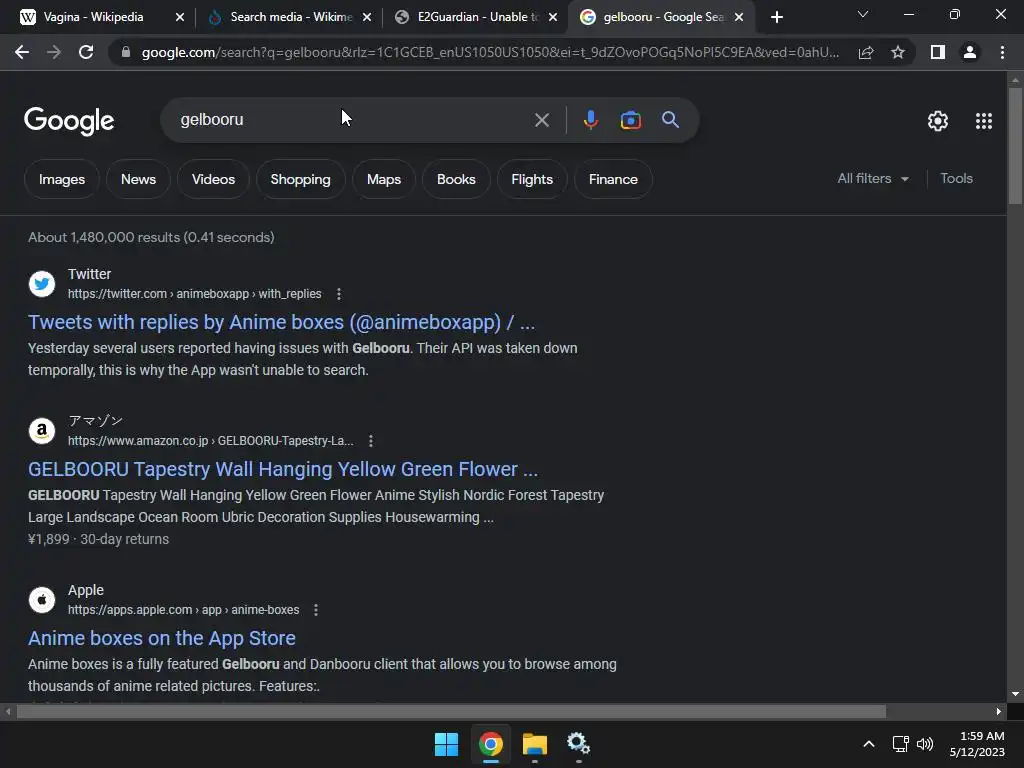Image resolution: width=1024 pixels, height=768 pixels.
Task: Filter results by Finance
Action: 613,179
